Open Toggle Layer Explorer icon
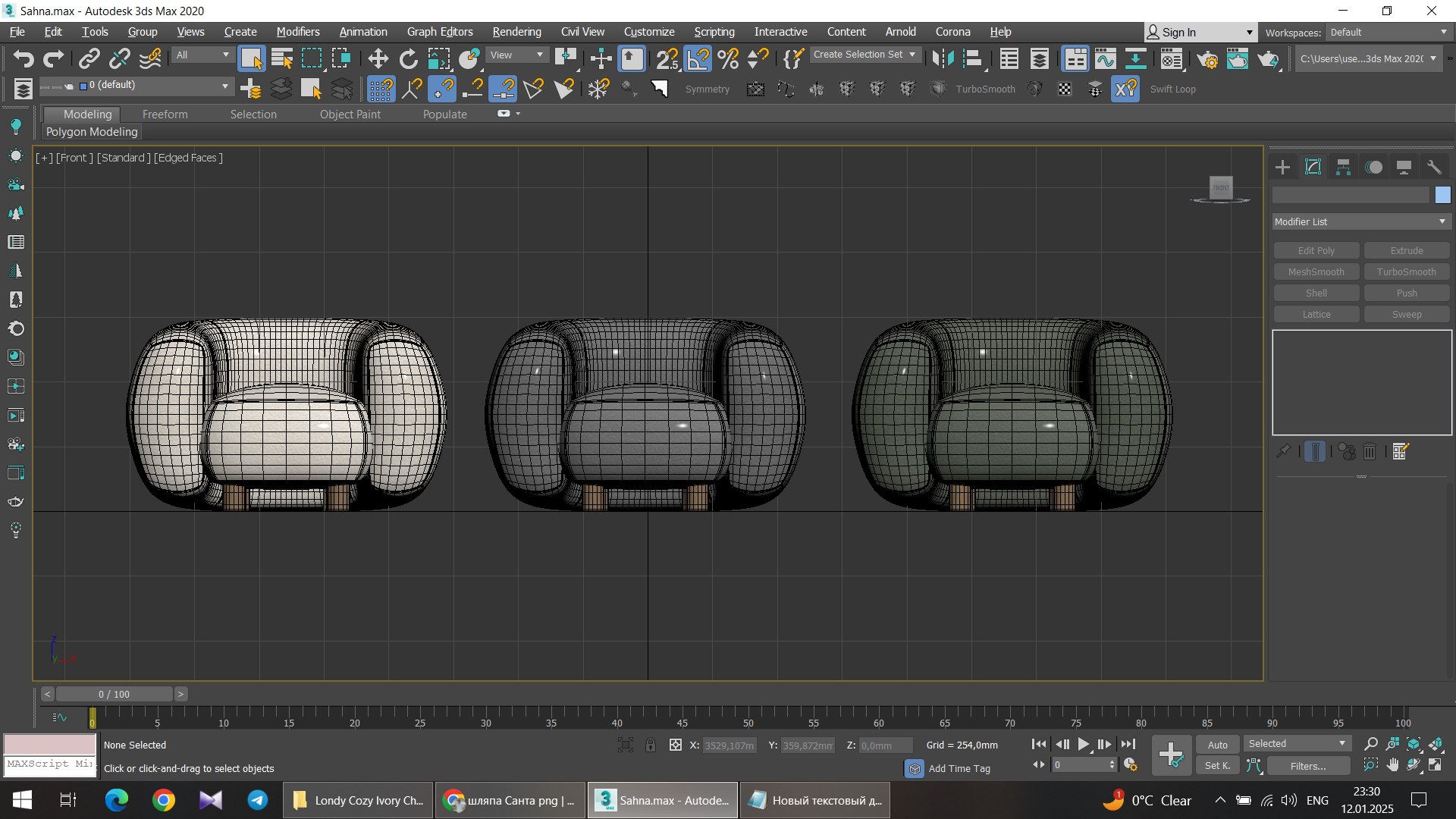 click(1040, 58)
